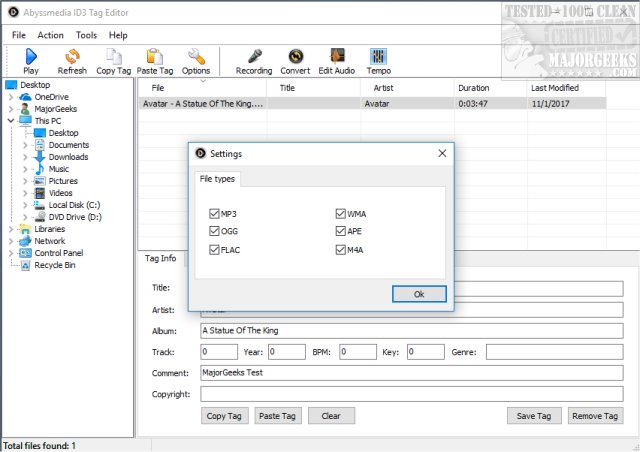
Task: Confirm Settings with the Ok button
Action: coord(419,294)
